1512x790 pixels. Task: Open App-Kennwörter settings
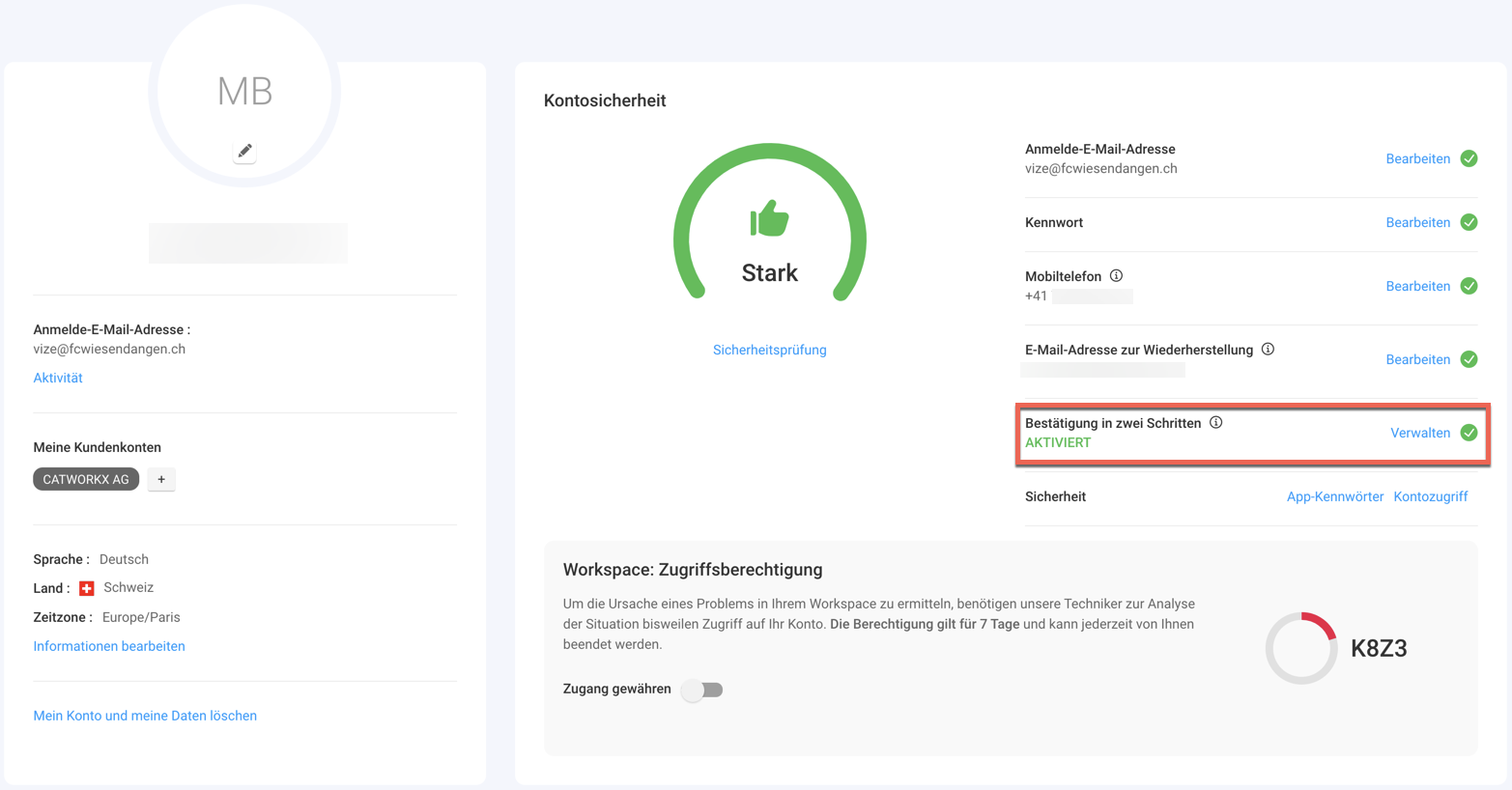[x=1334, y=496]
